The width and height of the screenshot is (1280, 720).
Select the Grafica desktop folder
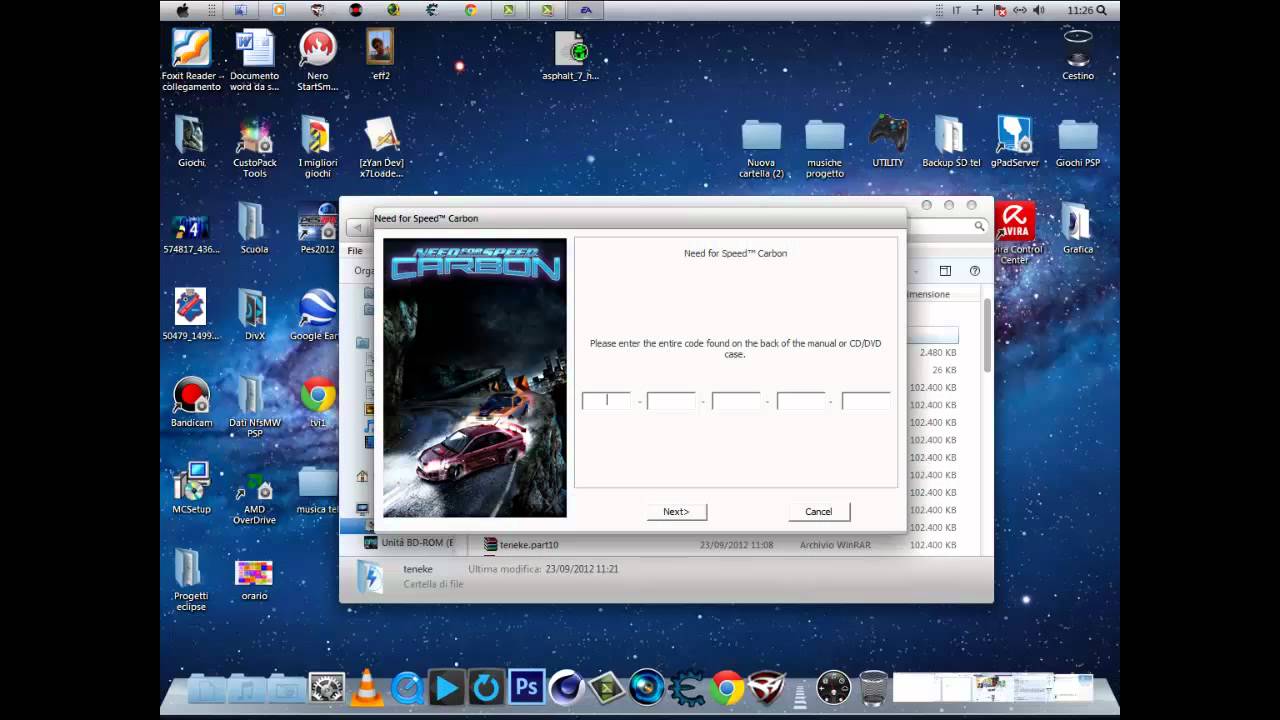pyautogui.click(x=1078, y=228)
